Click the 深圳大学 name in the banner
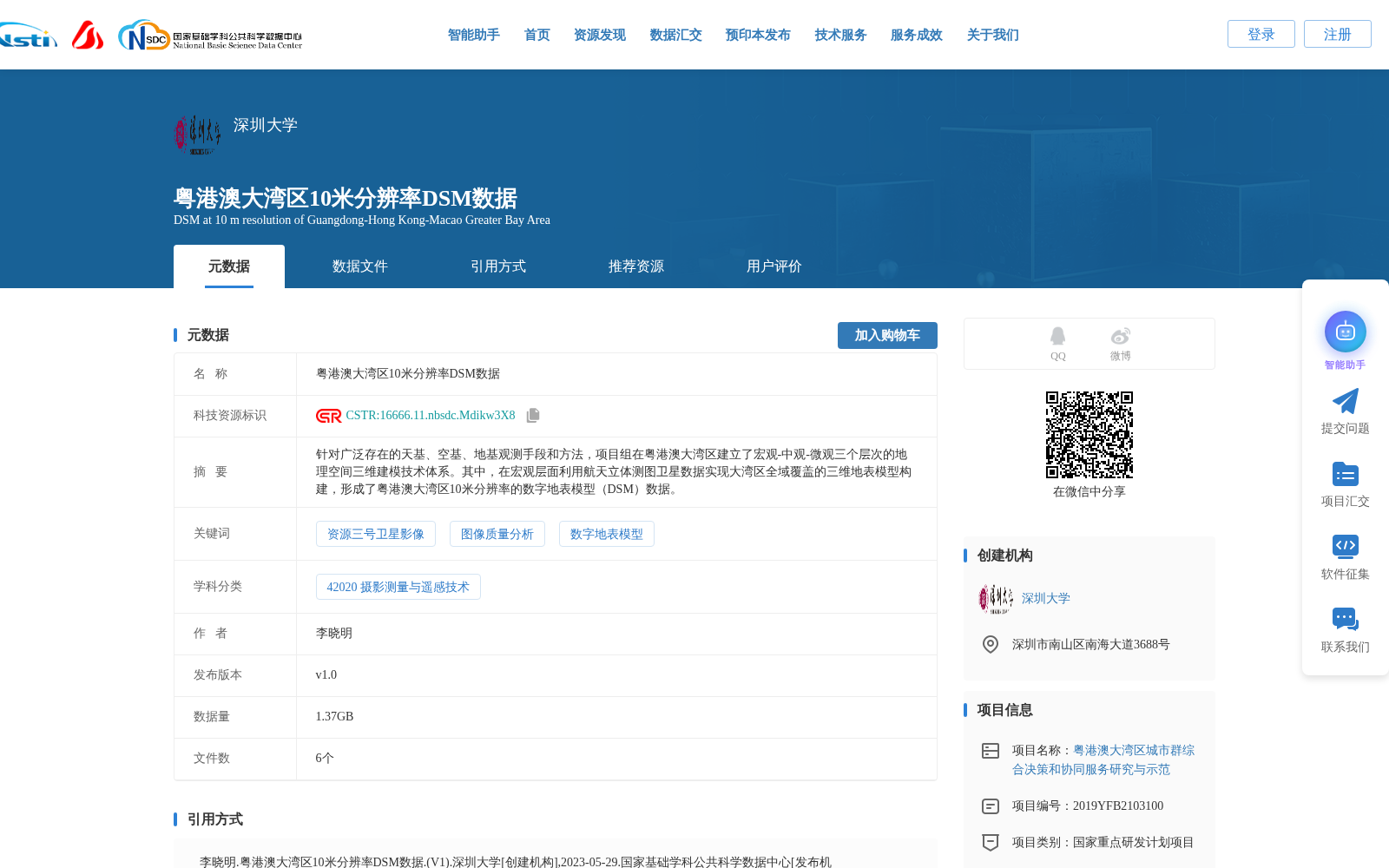The width and height of the screenshot is (1389, 868). click(266, 125)
